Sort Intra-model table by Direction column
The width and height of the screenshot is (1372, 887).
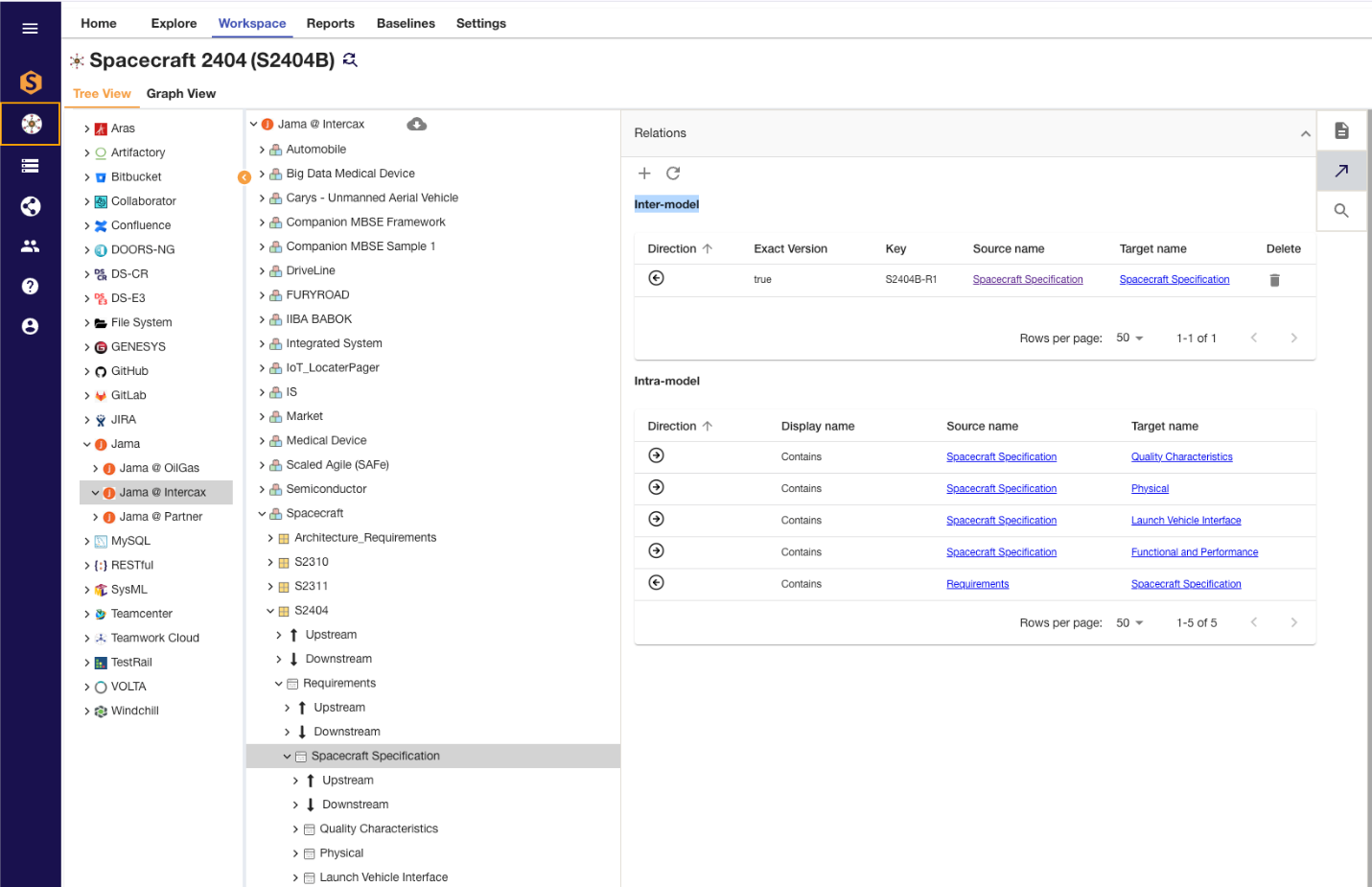tap(680, 426)
